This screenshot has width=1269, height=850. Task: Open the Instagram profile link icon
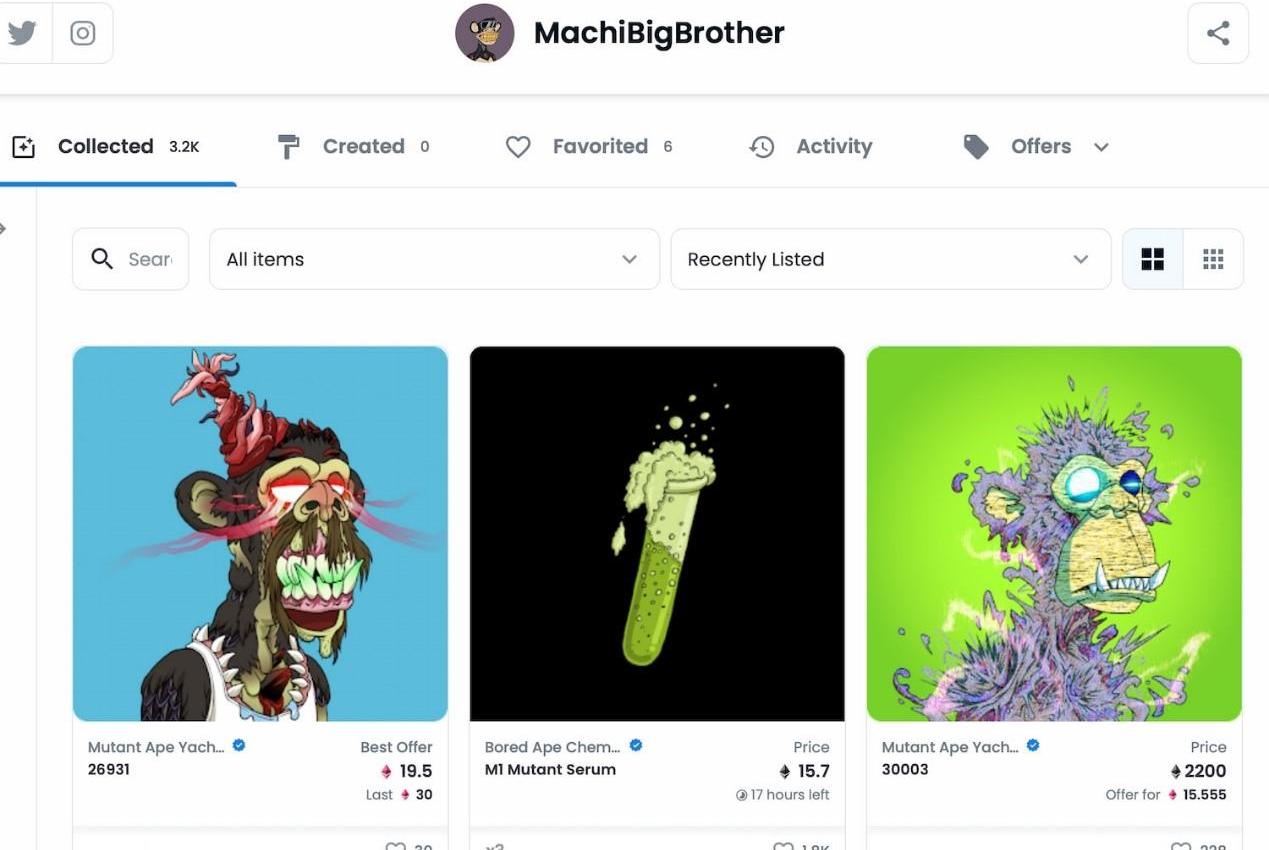click(83, 33)
